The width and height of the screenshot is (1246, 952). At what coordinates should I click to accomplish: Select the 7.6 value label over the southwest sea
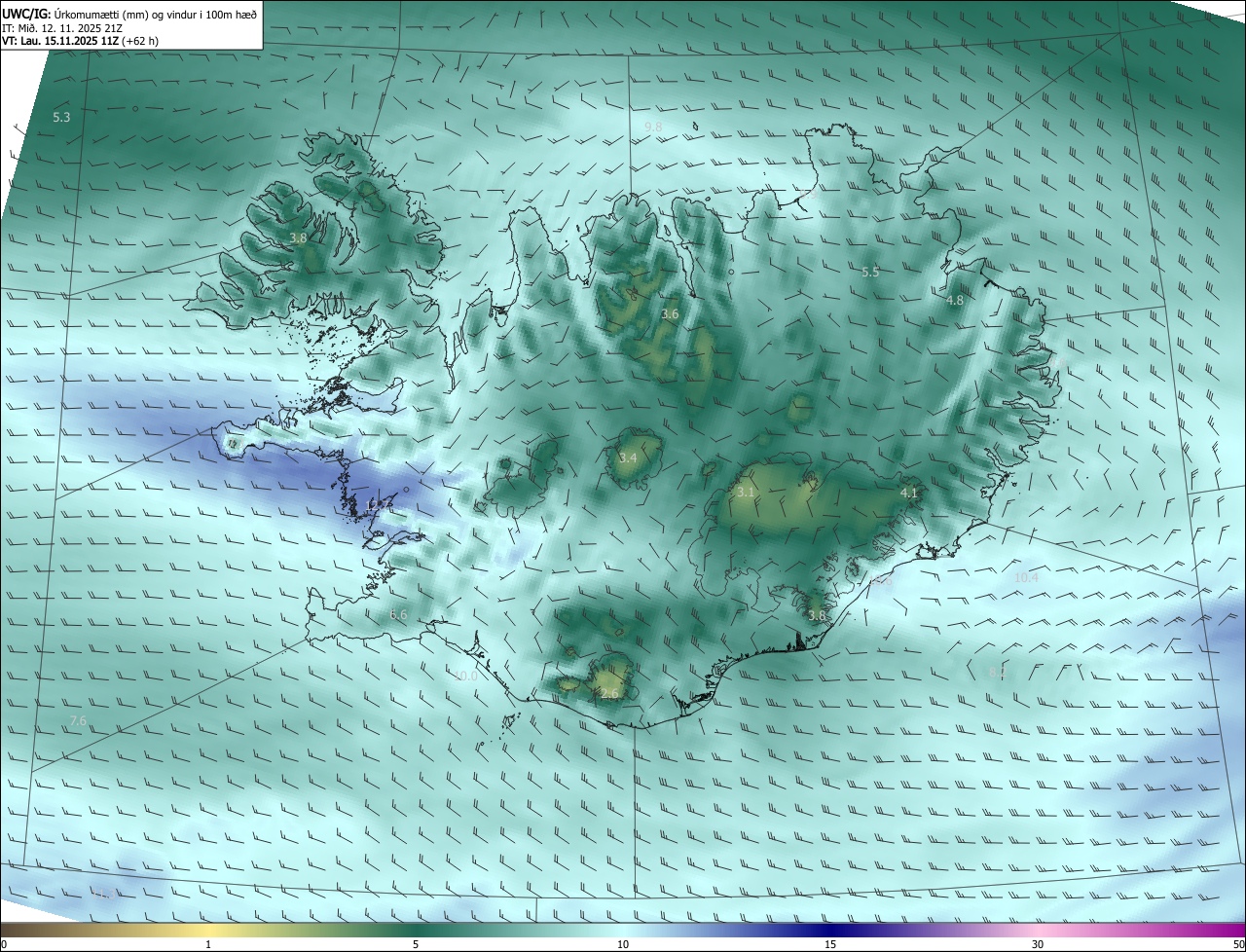tap(79, 720)
